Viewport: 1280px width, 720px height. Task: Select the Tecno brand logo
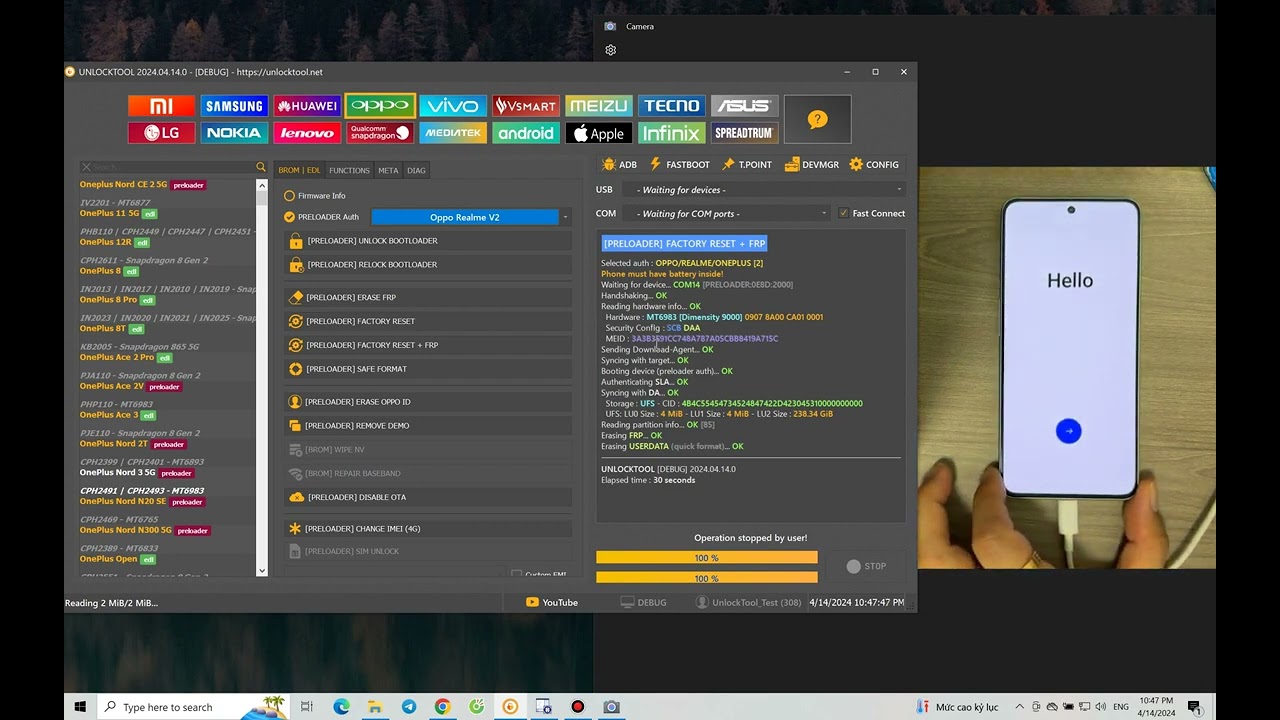click(x=672, y=106)
